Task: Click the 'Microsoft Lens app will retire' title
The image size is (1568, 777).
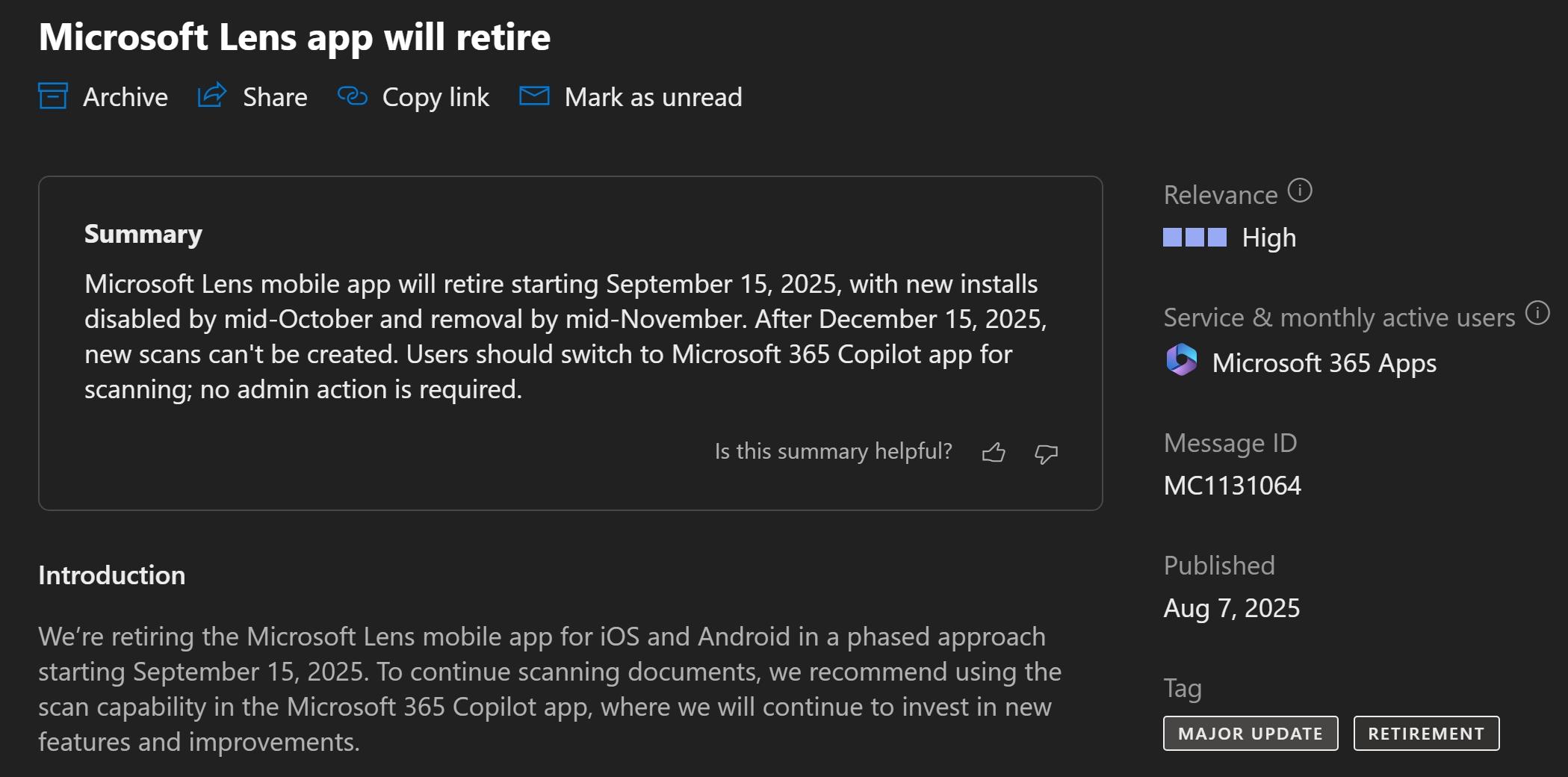Action: tap(294, 37)
